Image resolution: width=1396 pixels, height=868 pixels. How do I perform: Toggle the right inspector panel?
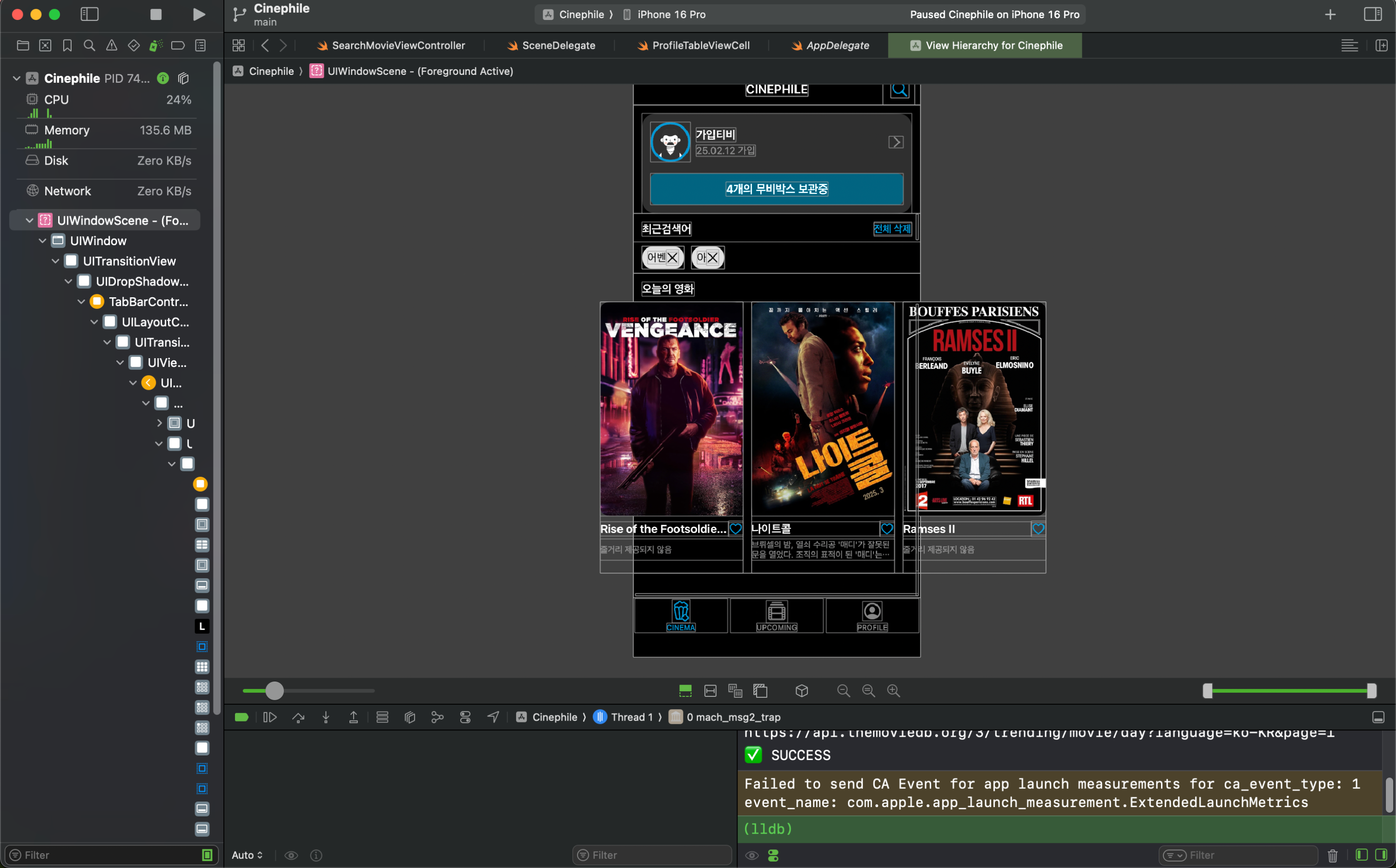pos(1372,14)
